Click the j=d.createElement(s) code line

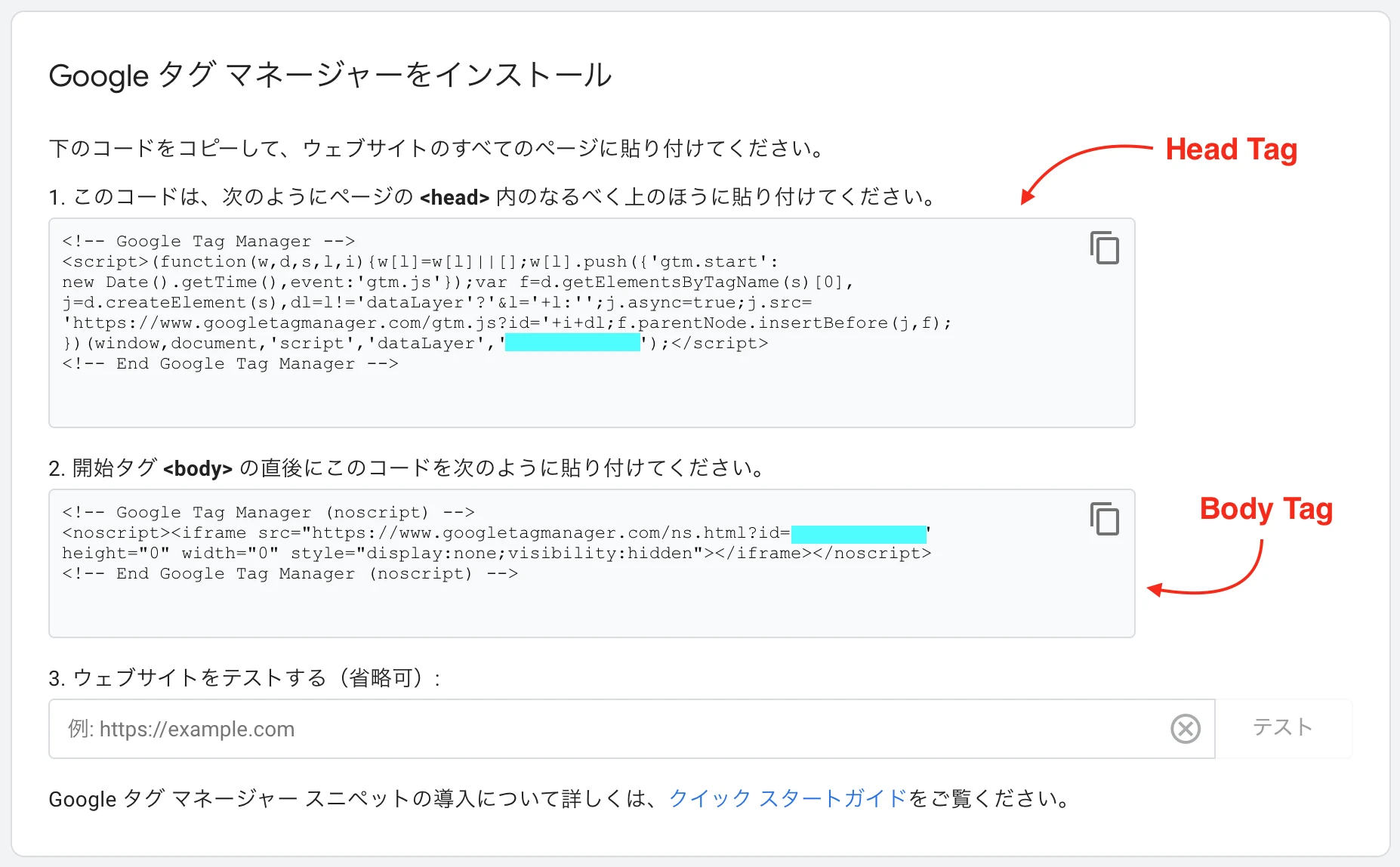tap(437, 302)
